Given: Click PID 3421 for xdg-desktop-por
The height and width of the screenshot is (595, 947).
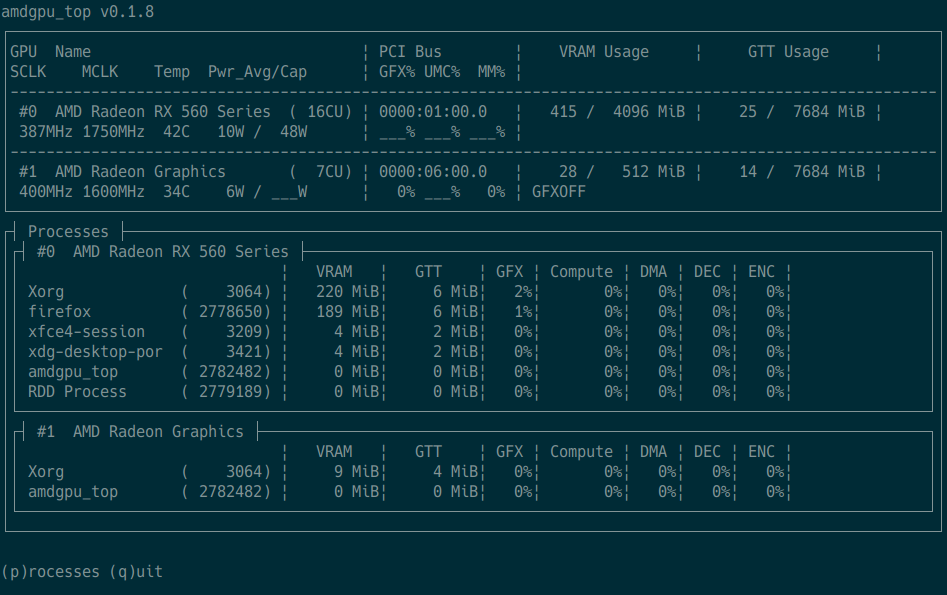Looking at the screenshot, I should (244, 352).
